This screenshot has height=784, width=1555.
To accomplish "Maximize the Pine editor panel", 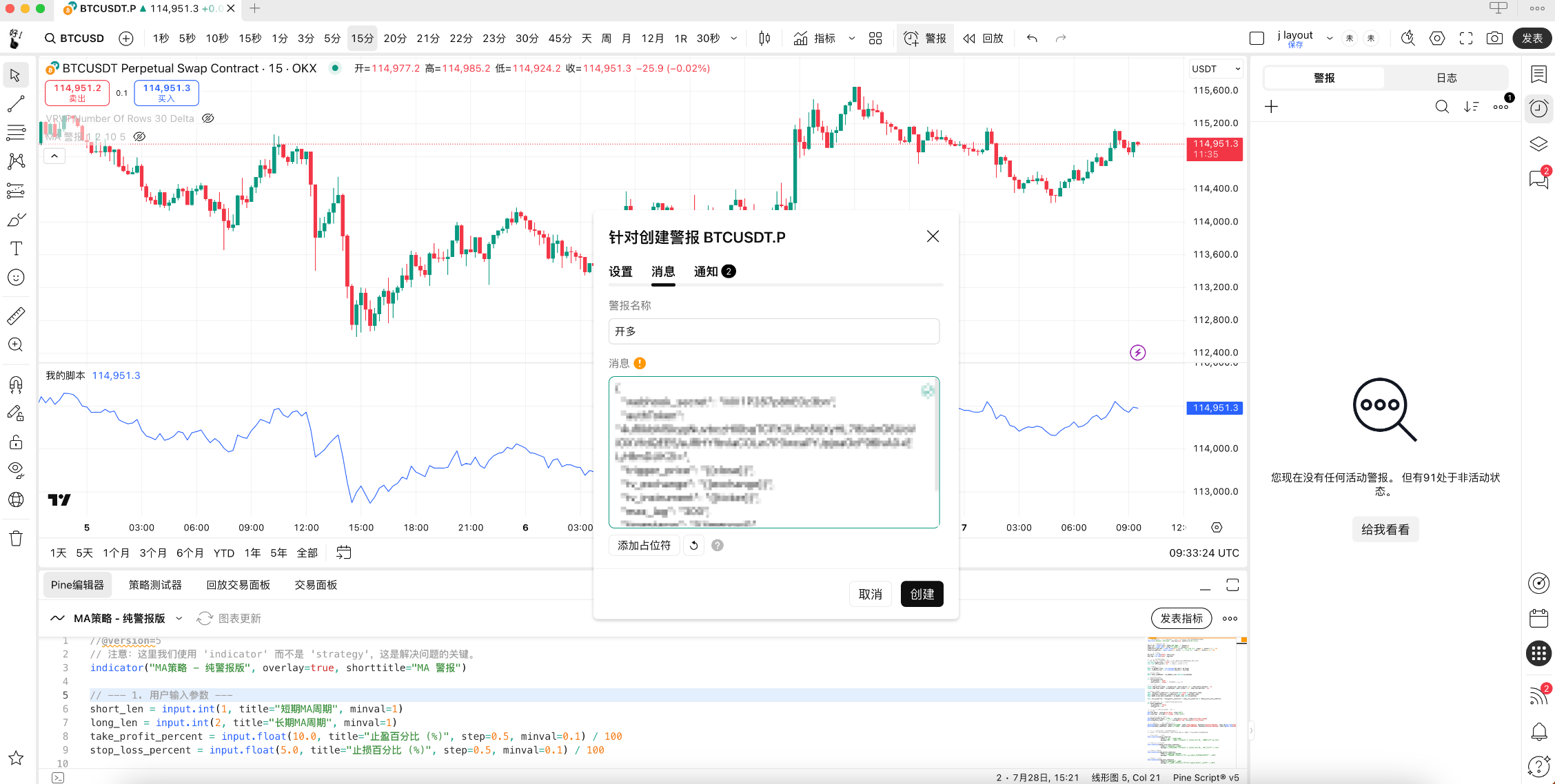I will [1233, 585].
